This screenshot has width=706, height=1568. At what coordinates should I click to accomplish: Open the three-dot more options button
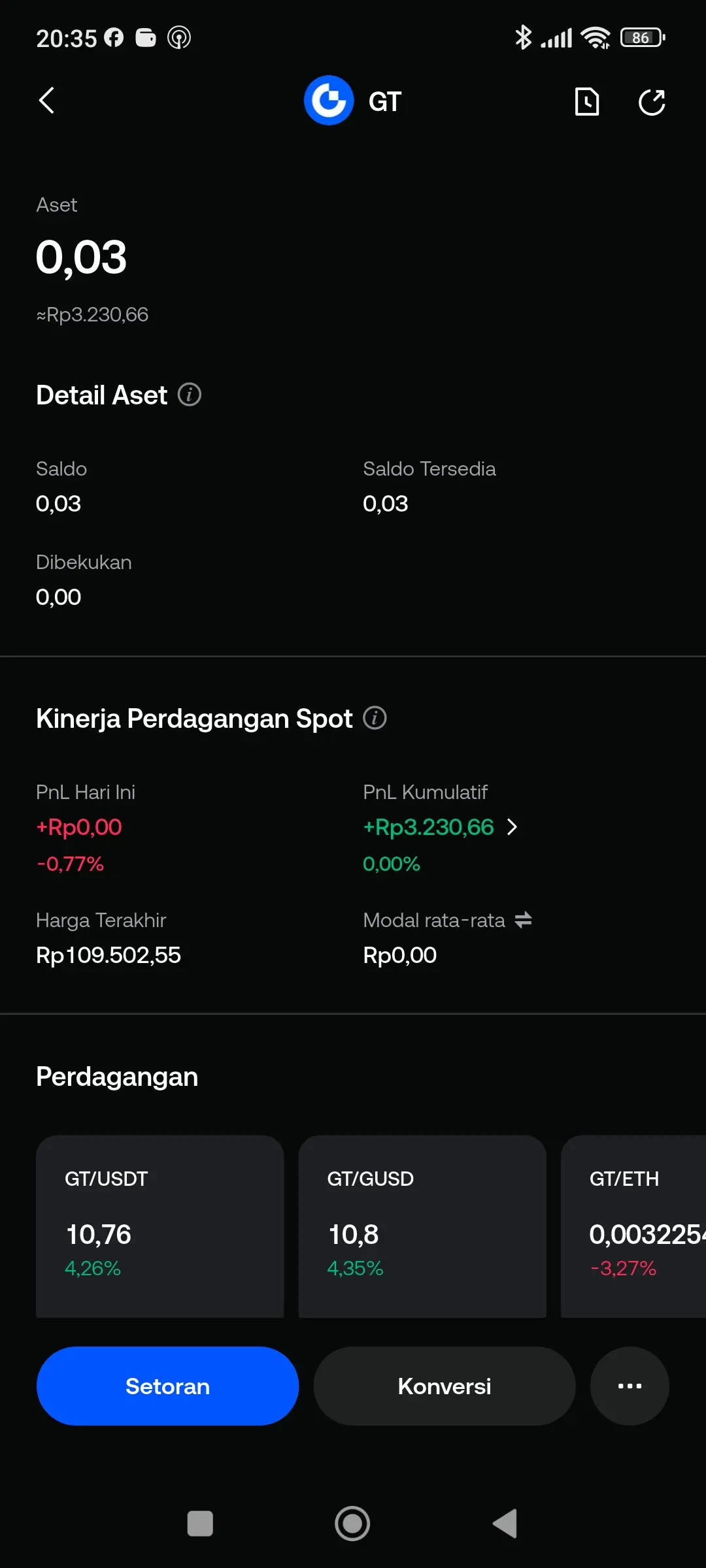tap(630, 1386)
